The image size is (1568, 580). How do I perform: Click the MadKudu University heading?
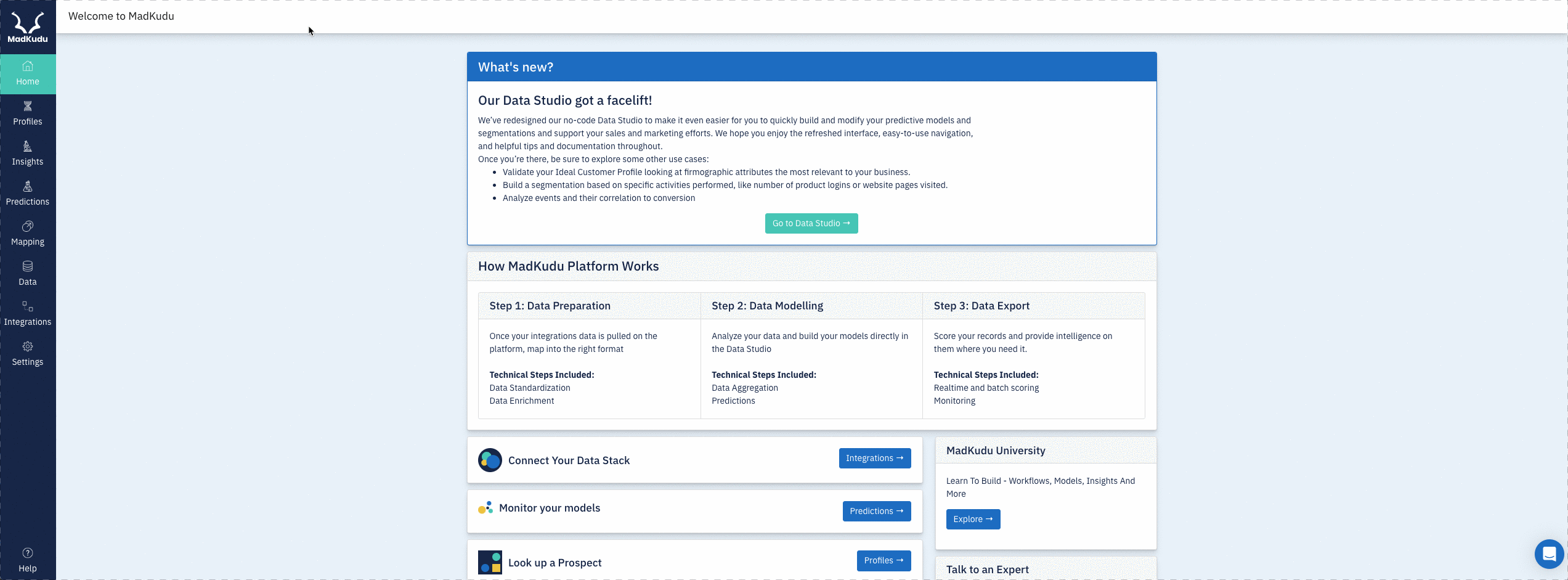pyautogui.click(x=996, y=451)
